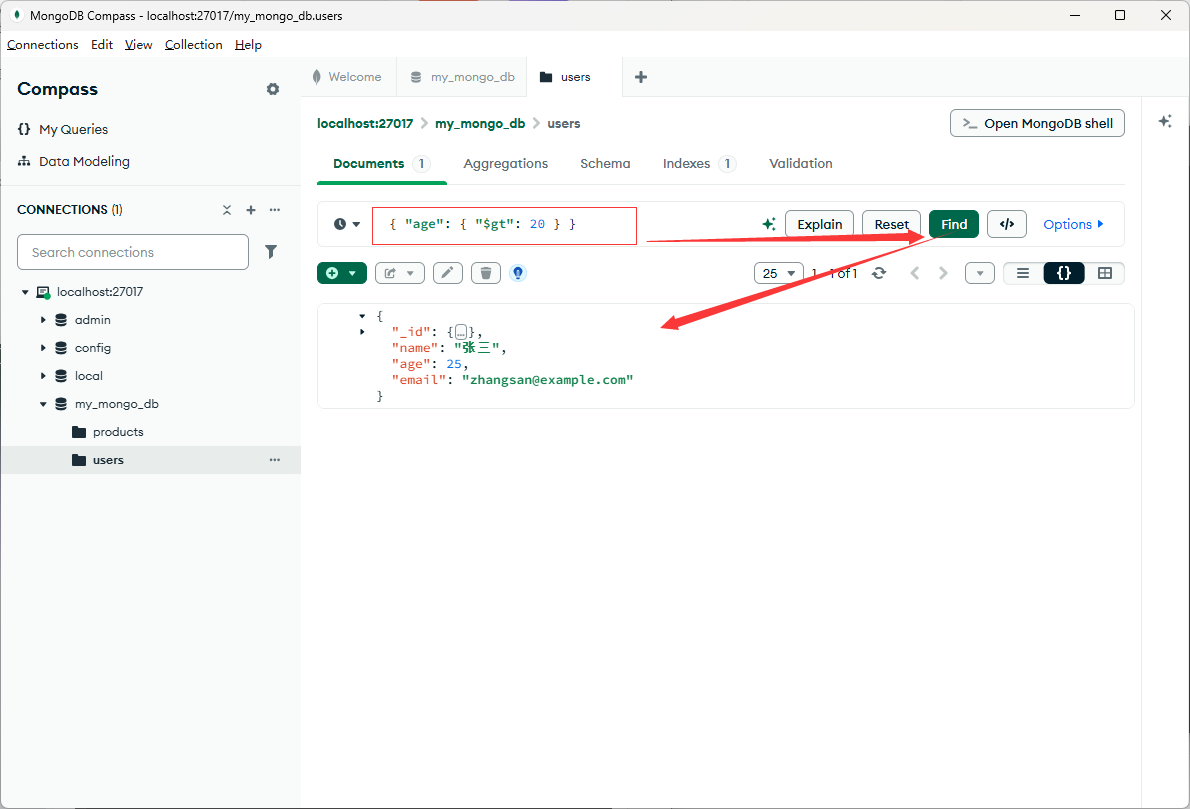Click my_mongo_db breadcrumb link
The height and width of the screenshot is (809, 1190).
480,124
